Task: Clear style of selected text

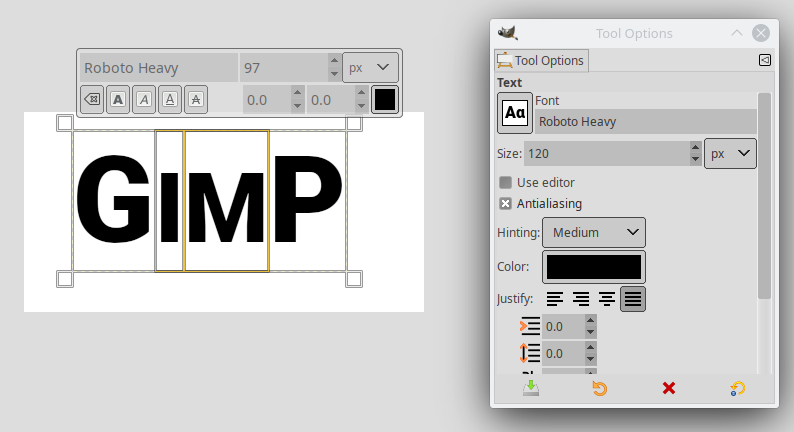Action: pos(92,99)
